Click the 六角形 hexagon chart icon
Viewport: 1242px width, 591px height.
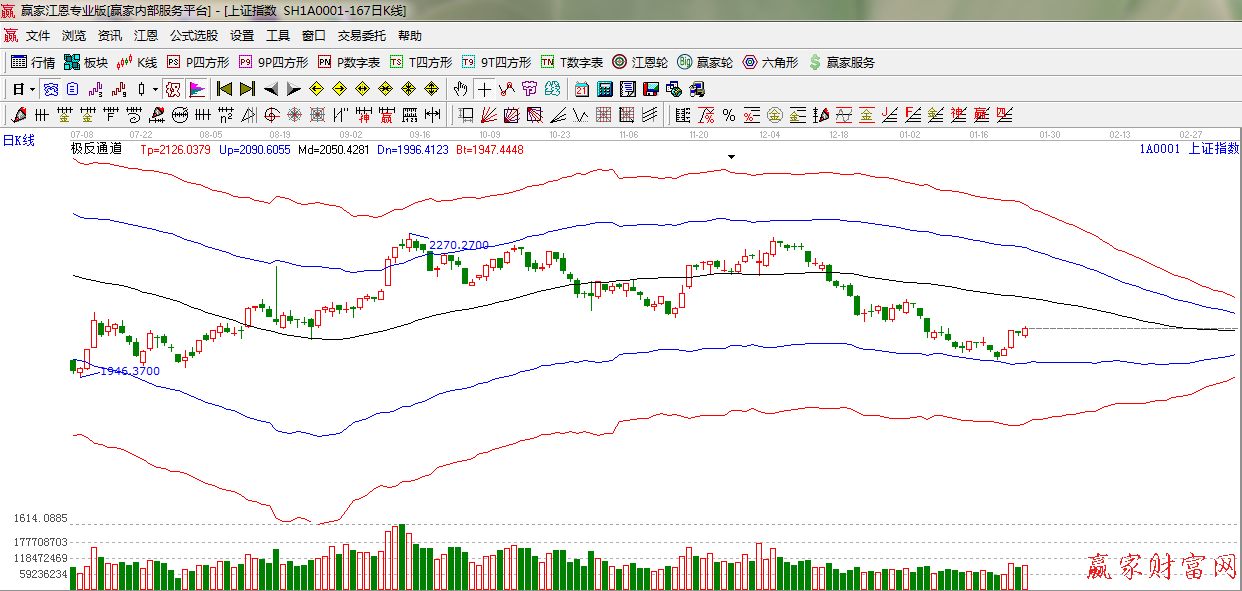point(769,62)
